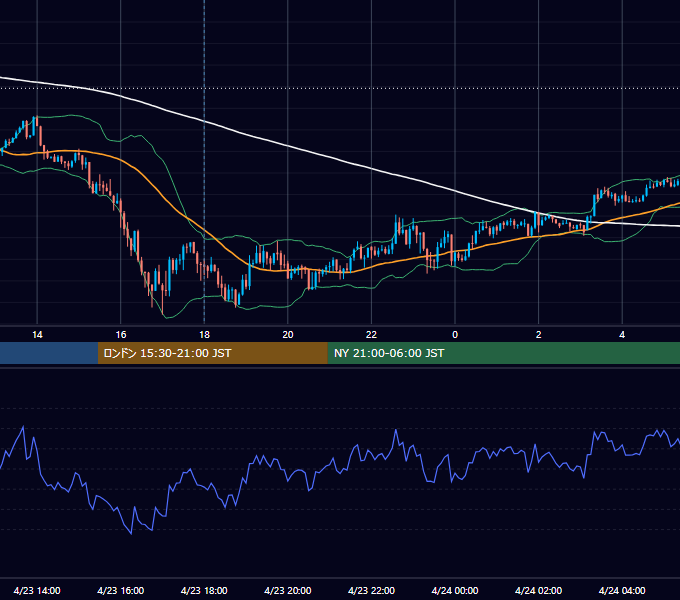Click the ロンドン 15:30-21:00 JST session bar
The height and width of the screenshot is (600, 680).
coord(212,353)
